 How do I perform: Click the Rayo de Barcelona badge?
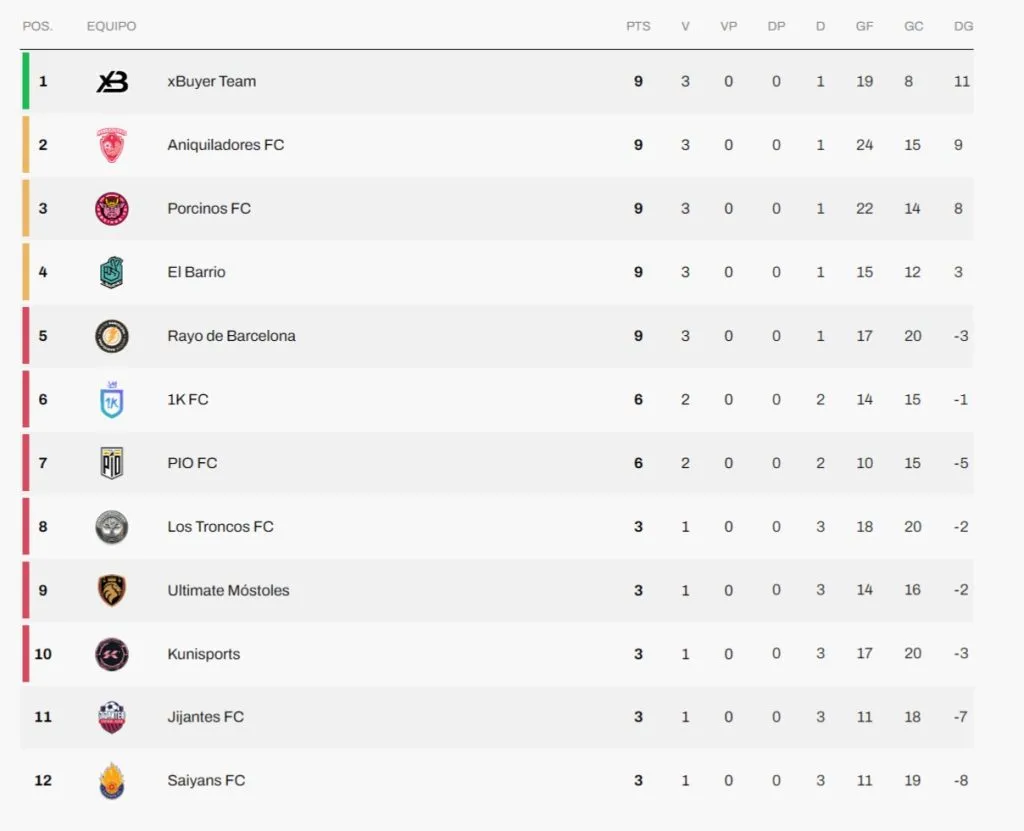pyautogui.click(x=111, y=336)
